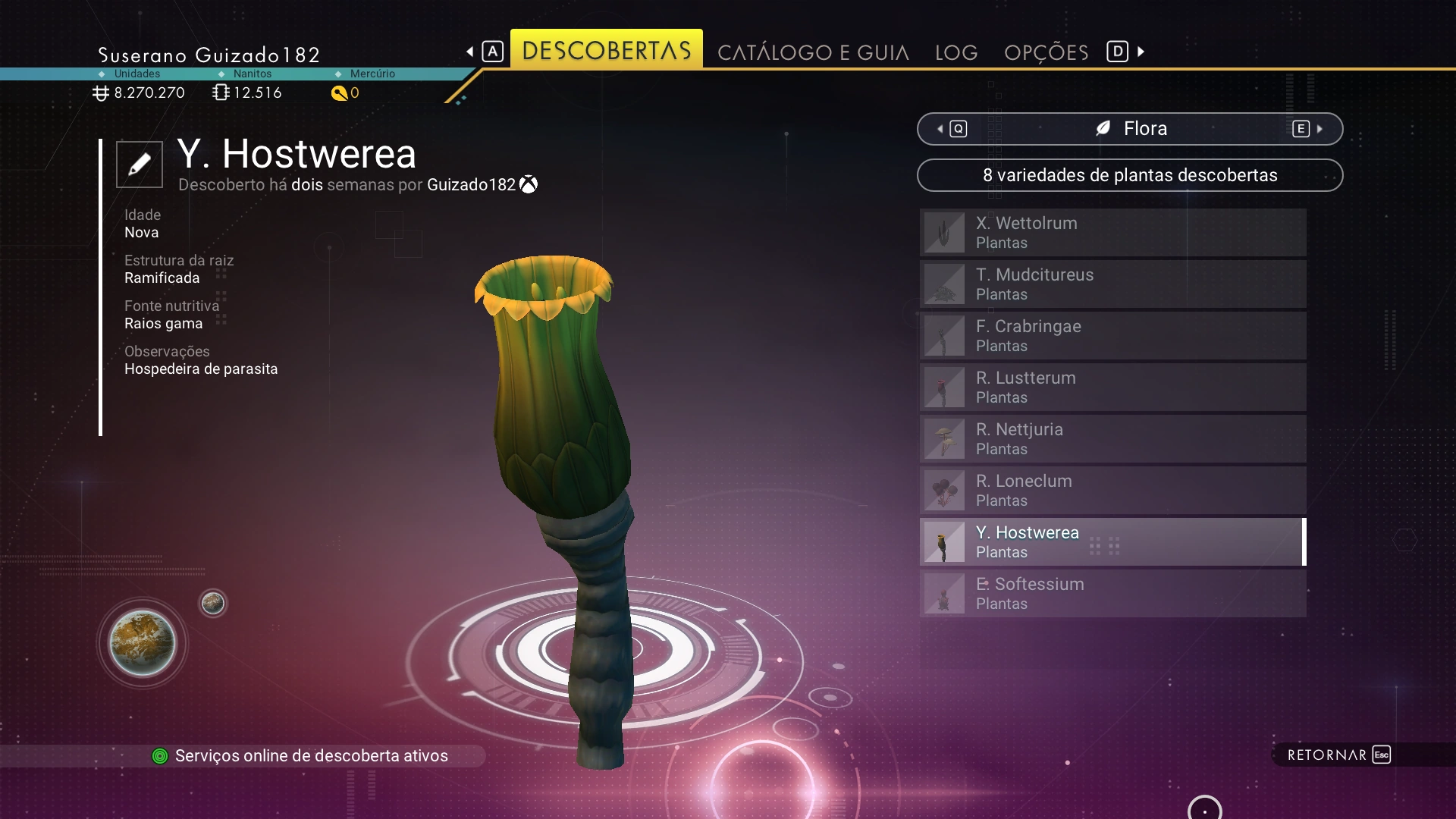The image size is (1456, 819).
Task: Click the Units currency icon
Action: pyautogui.click(x=101, y=93)
